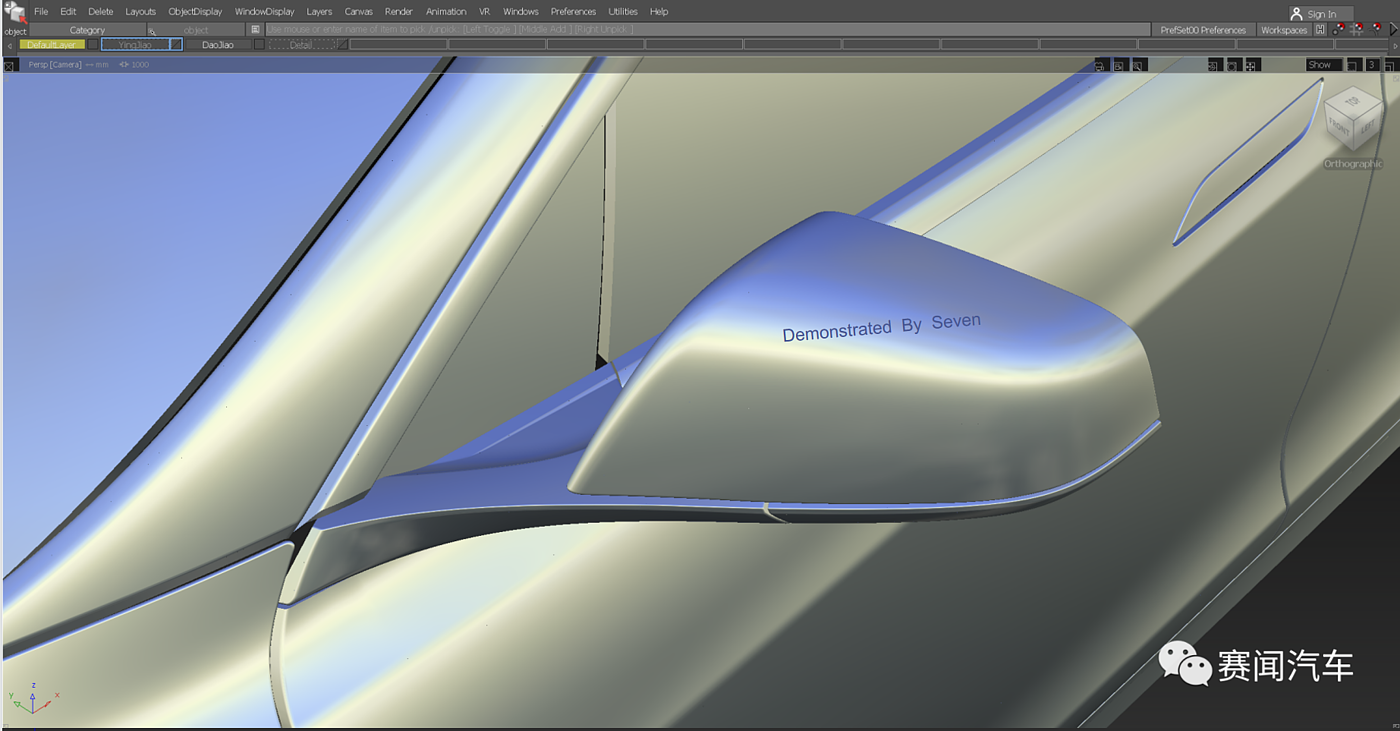The width and height of the screenshot is (1400, 731).
Task: Open the Render menu
Action: [x=398, y=12]
